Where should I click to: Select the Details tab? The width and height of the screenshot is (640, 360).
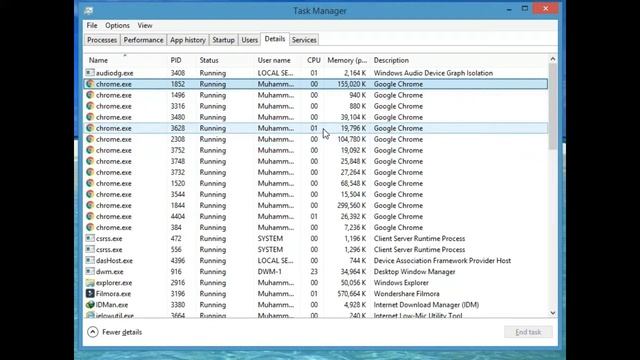[275, 39]
